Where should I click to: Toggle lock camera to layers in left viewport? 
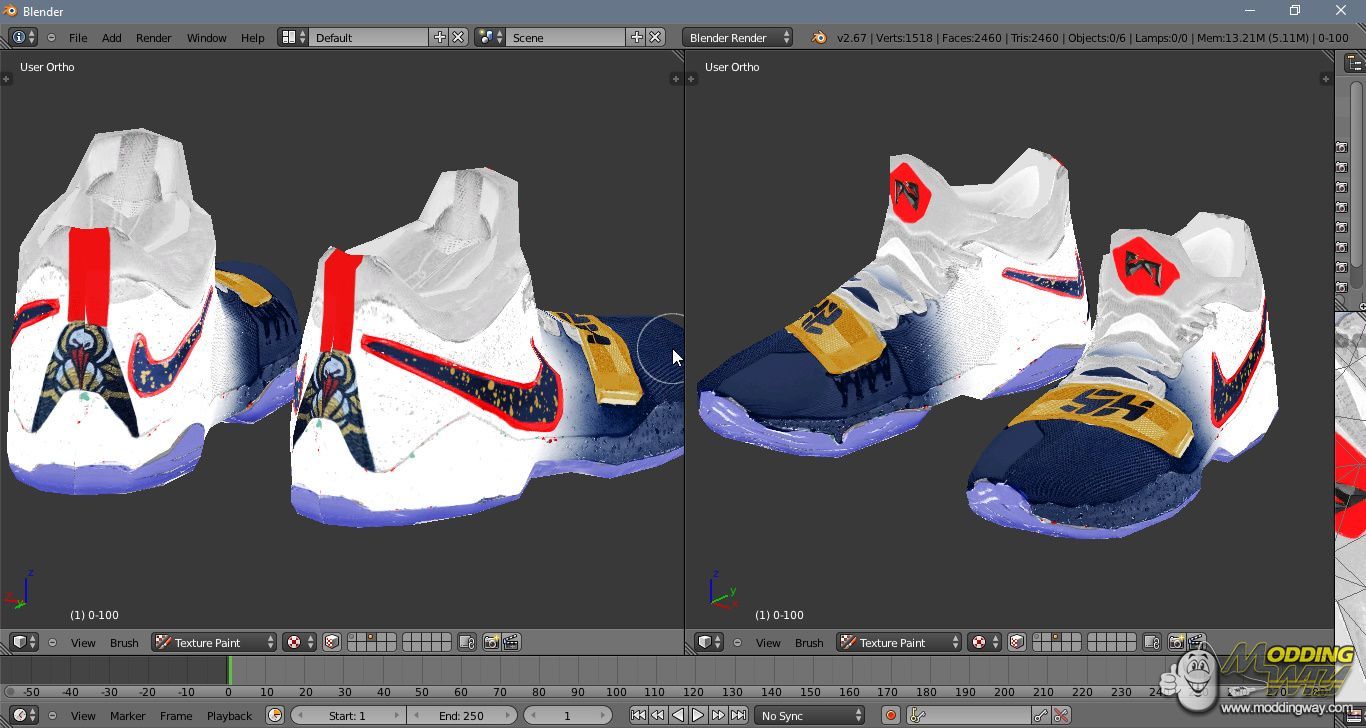coord(467,642)
